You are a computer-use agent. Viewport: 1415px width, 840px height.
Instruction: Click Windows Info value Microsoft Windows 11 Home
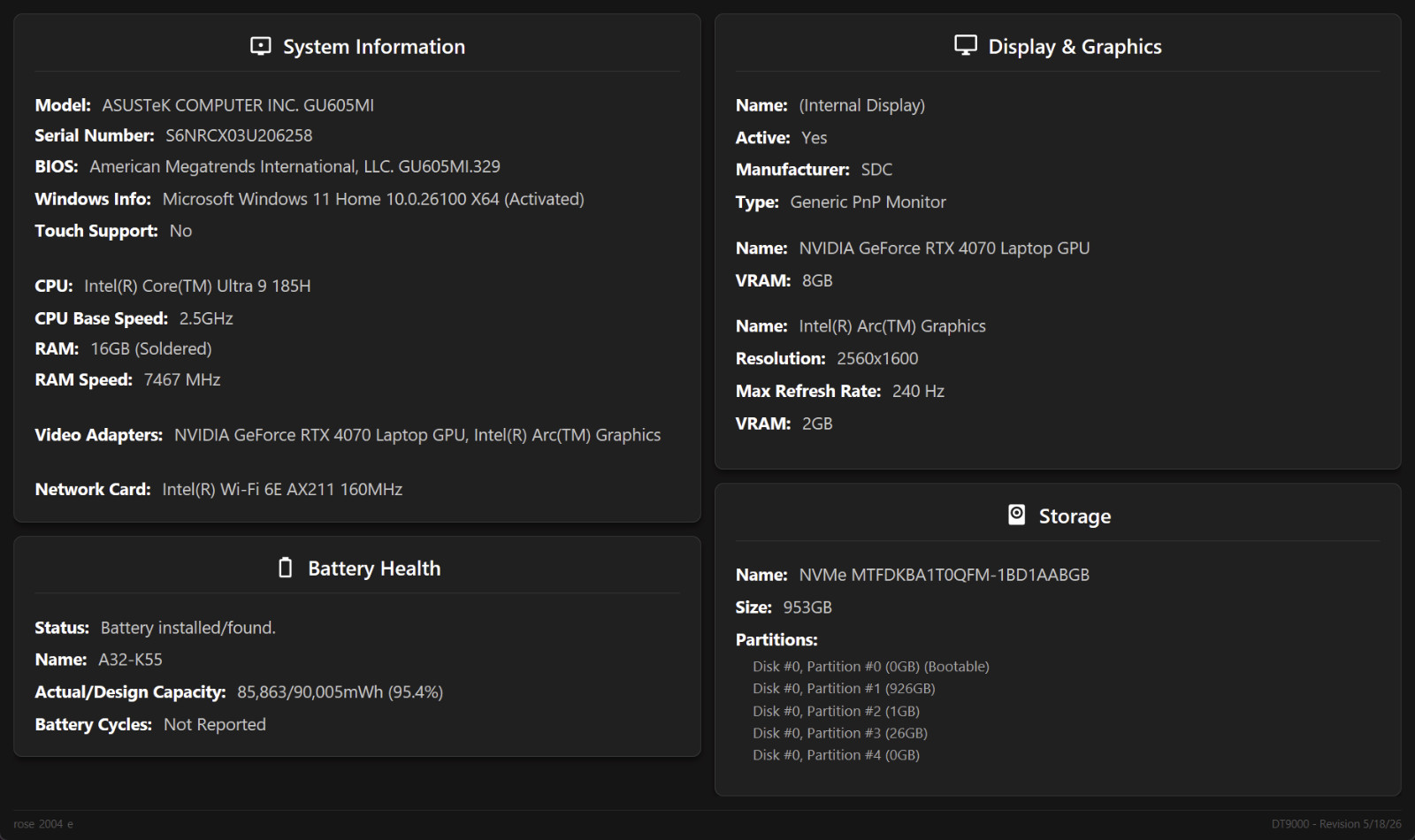(373, 199)
